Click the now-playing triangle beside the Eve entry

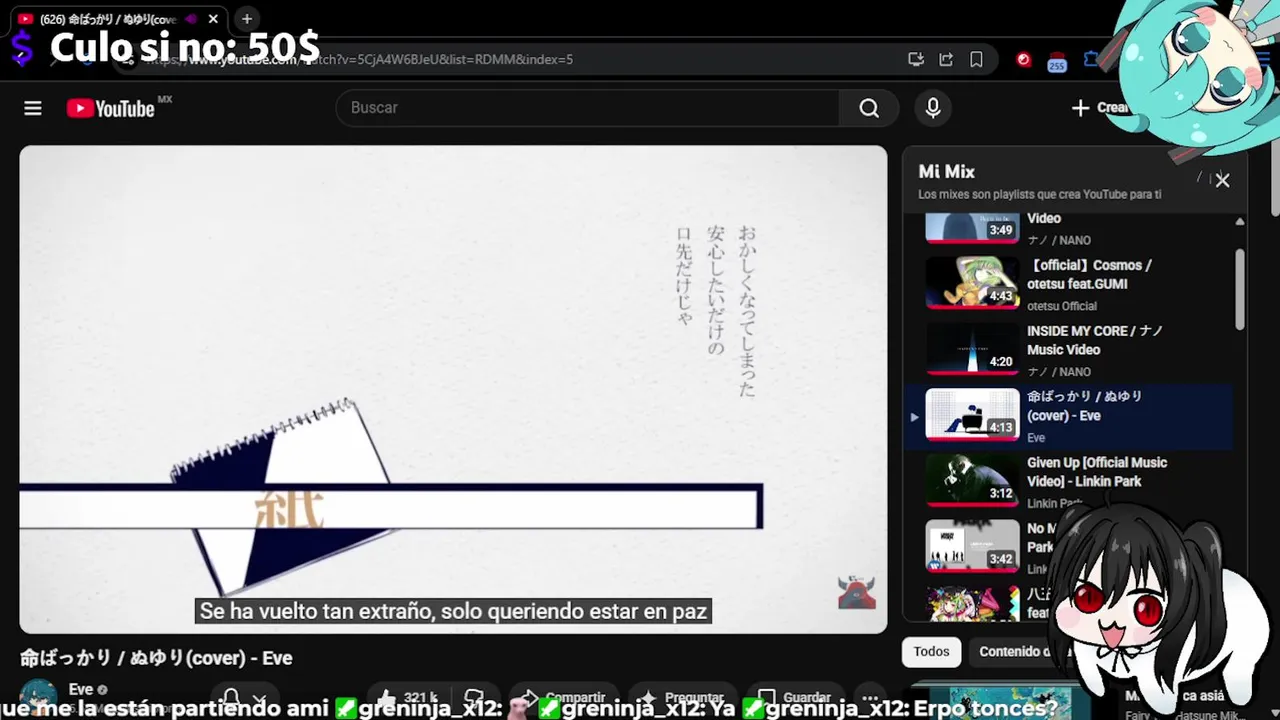[x=913, y=417]
